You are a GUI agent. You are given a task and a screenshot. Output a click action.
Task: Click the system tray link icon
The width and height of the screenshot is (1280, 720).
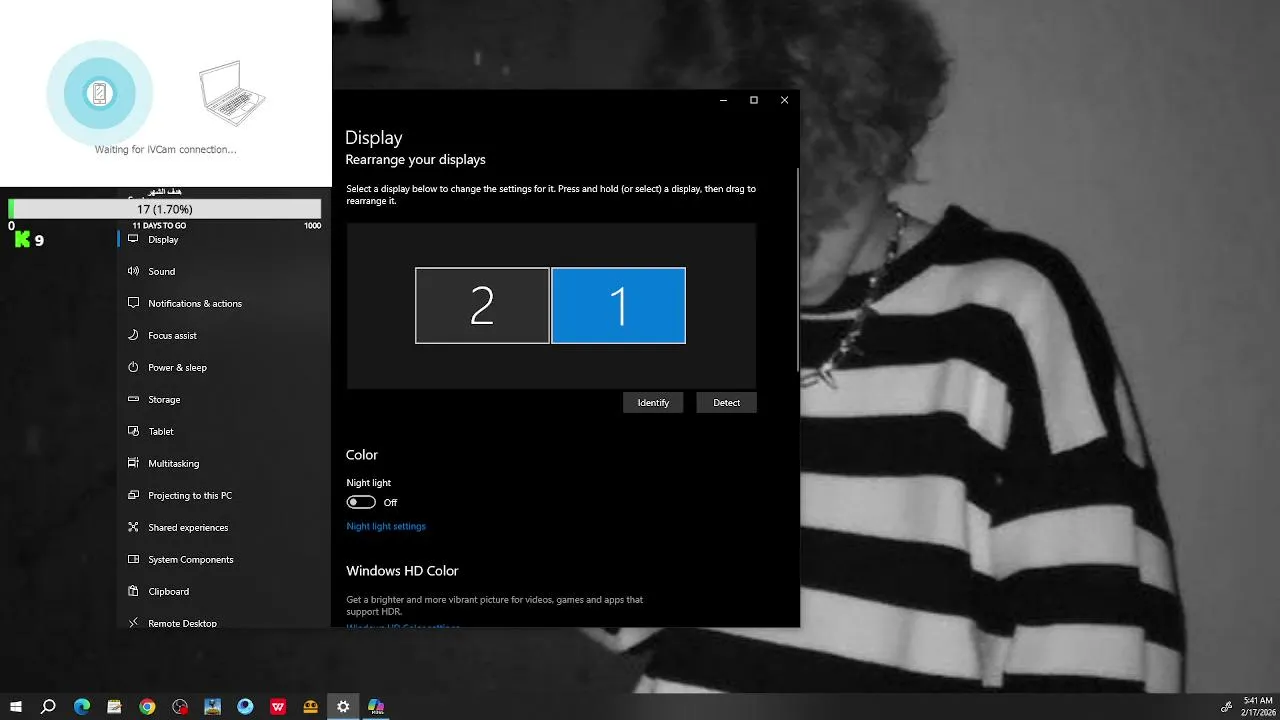1227,706
